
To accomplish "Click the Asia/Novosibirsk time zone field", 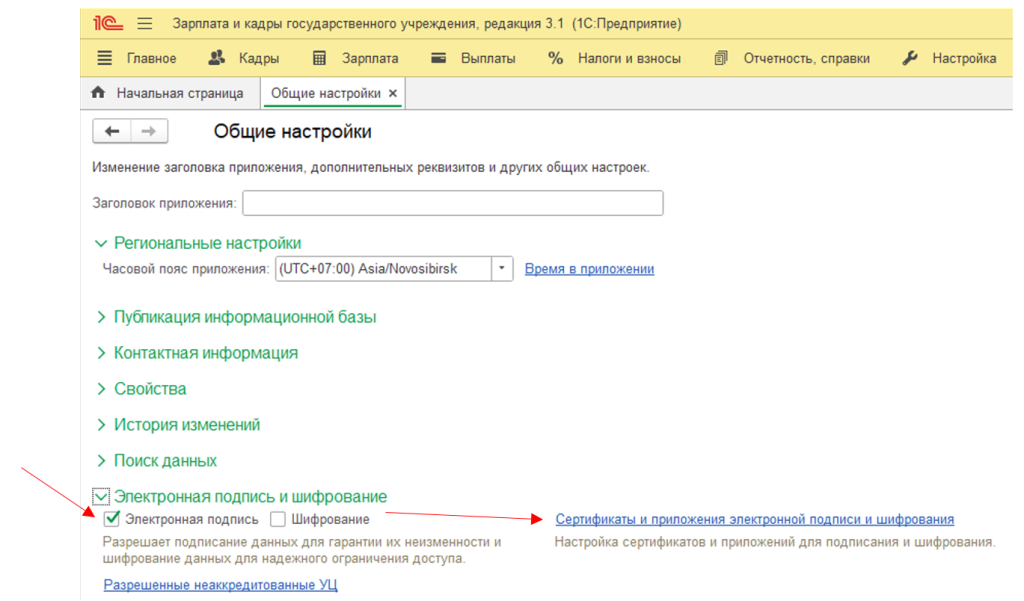I will (x=383, y=268).
